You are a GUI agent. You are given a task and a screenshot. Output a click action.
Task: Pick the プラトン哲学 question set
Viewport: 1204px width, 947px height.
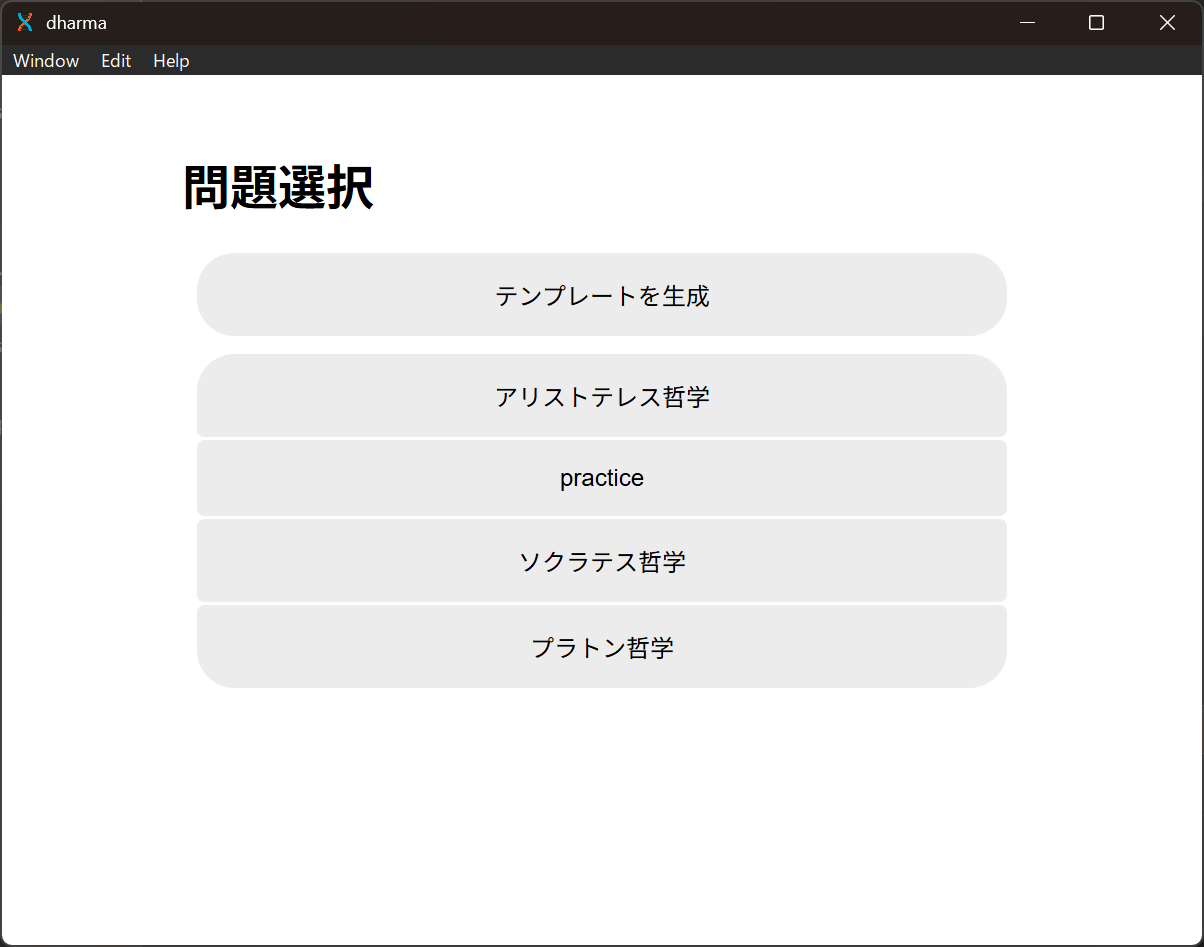pyautogui.click(x=601, y=647)
